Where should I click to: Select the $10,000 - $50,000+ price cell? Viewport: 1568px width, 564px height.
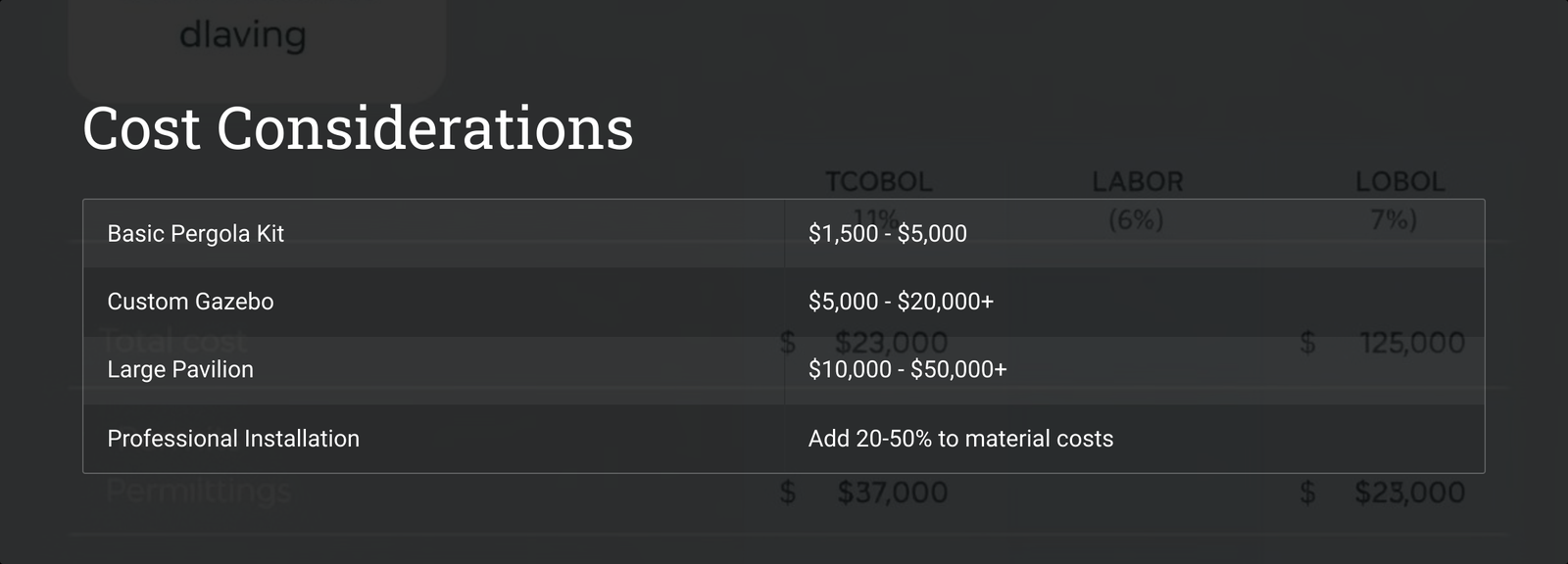pyautogui.click(x=1134, y=370)
